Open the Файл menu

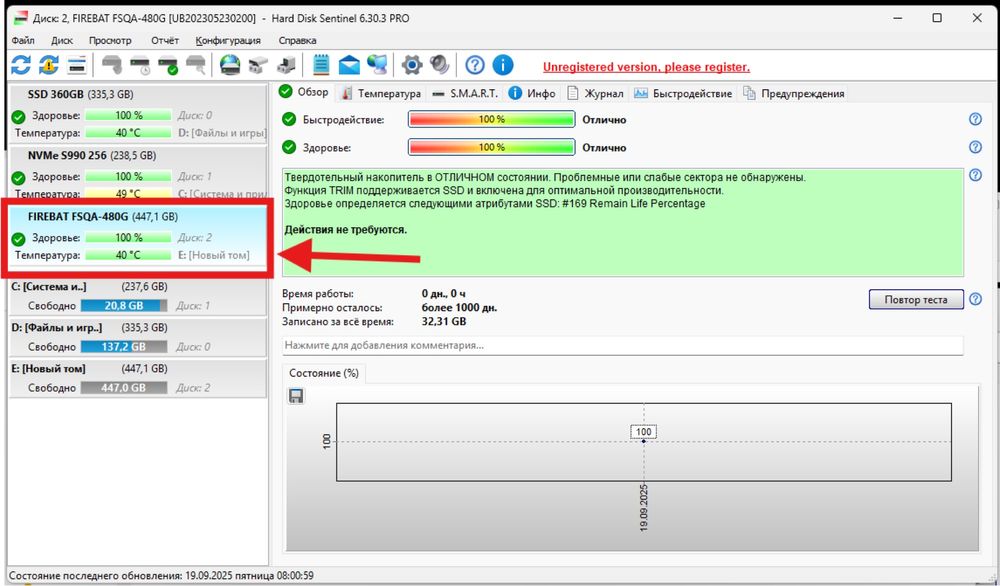(x=23, y=40)
